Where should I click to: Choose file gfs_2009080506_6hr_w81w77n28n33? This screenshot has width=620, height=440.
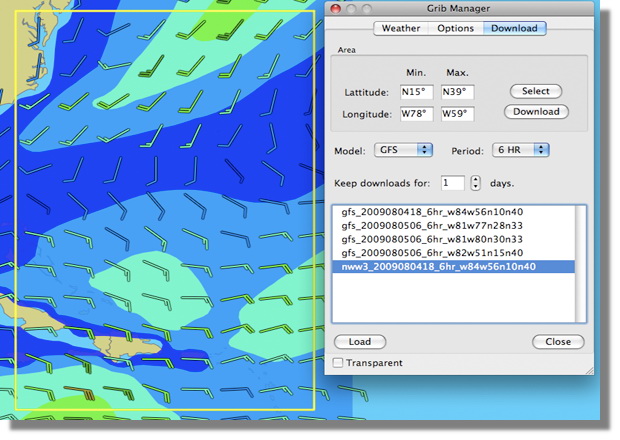pos(431,226)
